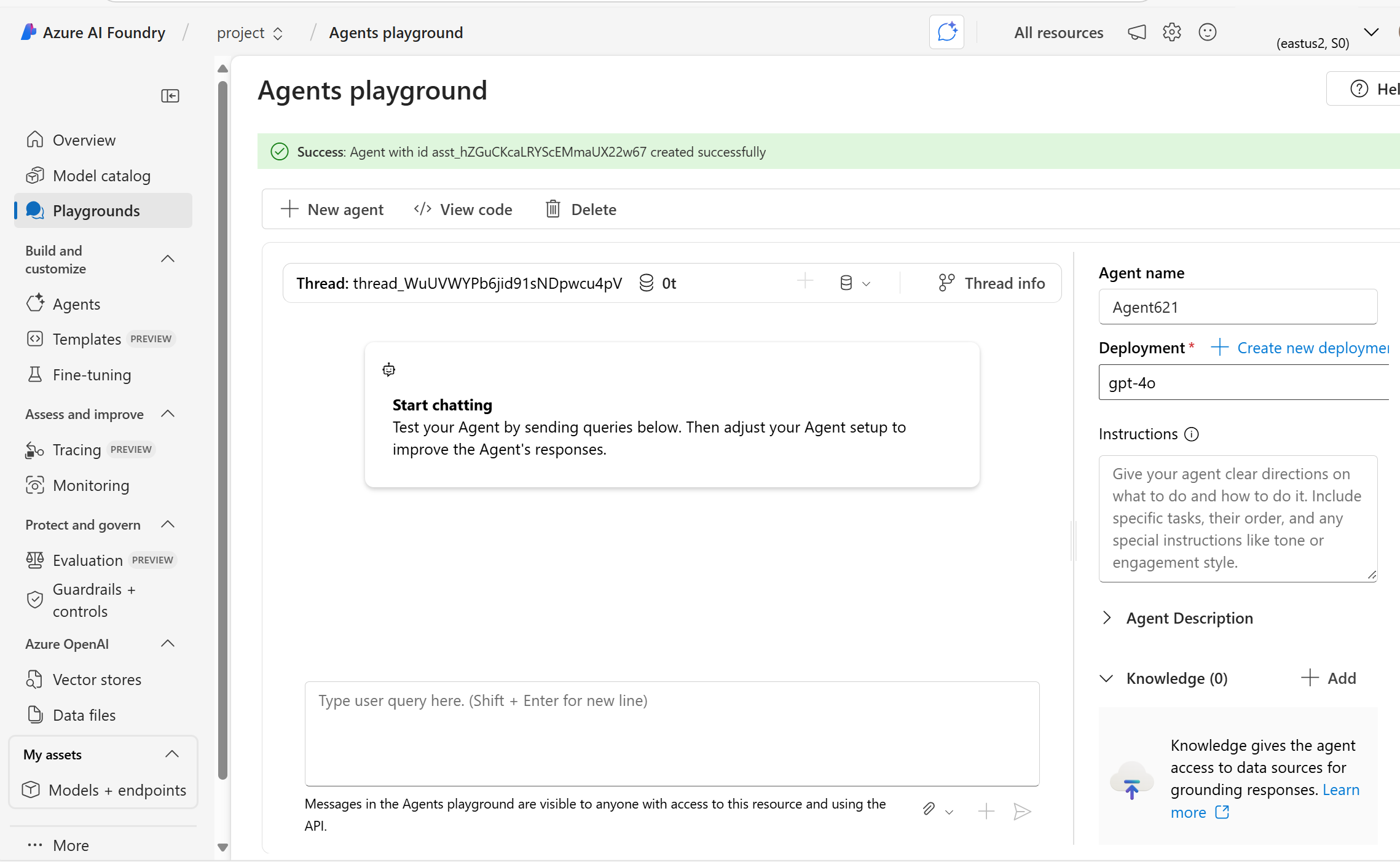Open Vector stores in sidebar

96,680
